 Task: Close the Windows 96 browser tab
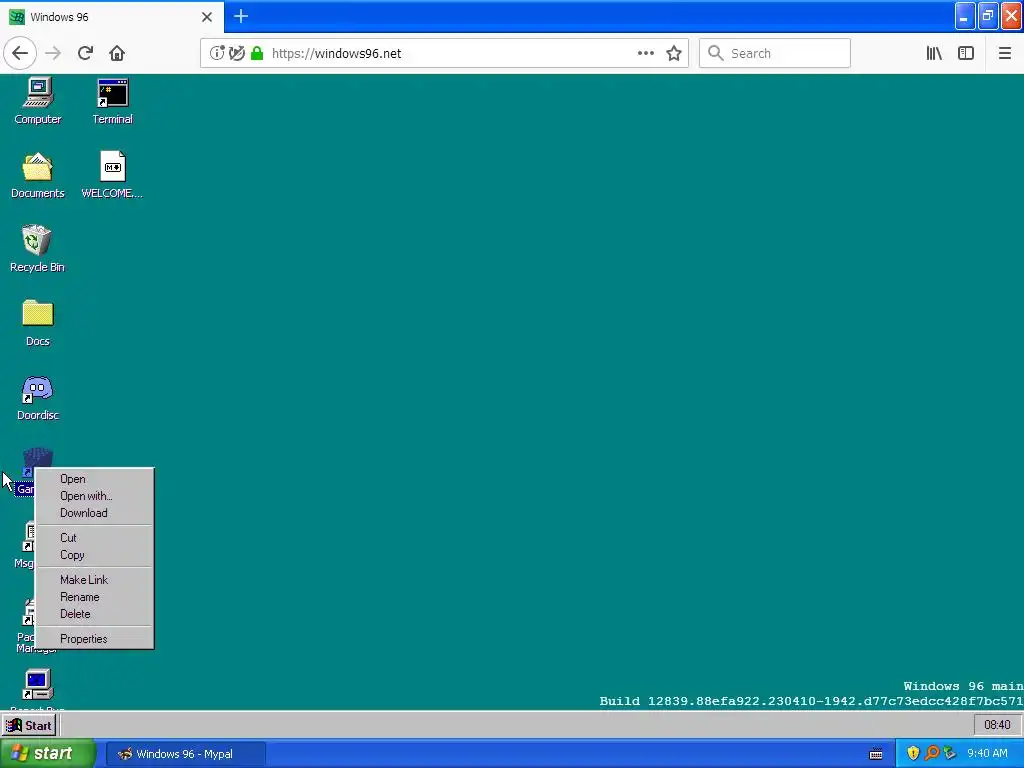point(206,17)
